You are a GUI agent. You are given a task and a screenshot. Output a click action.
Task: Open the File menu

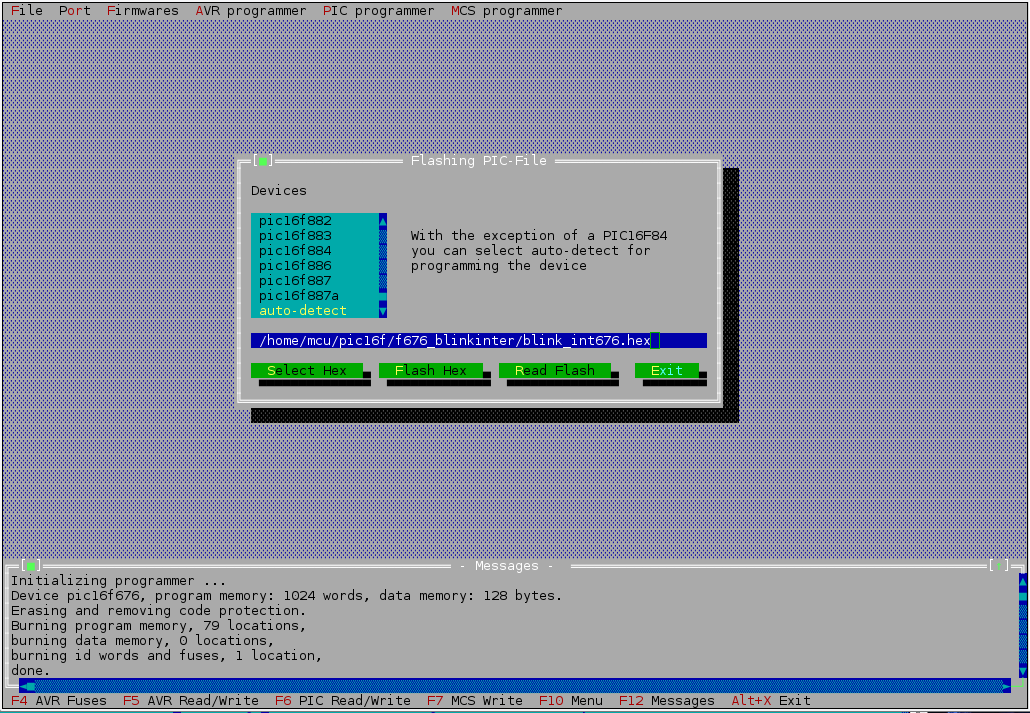[x=27, y=11]
